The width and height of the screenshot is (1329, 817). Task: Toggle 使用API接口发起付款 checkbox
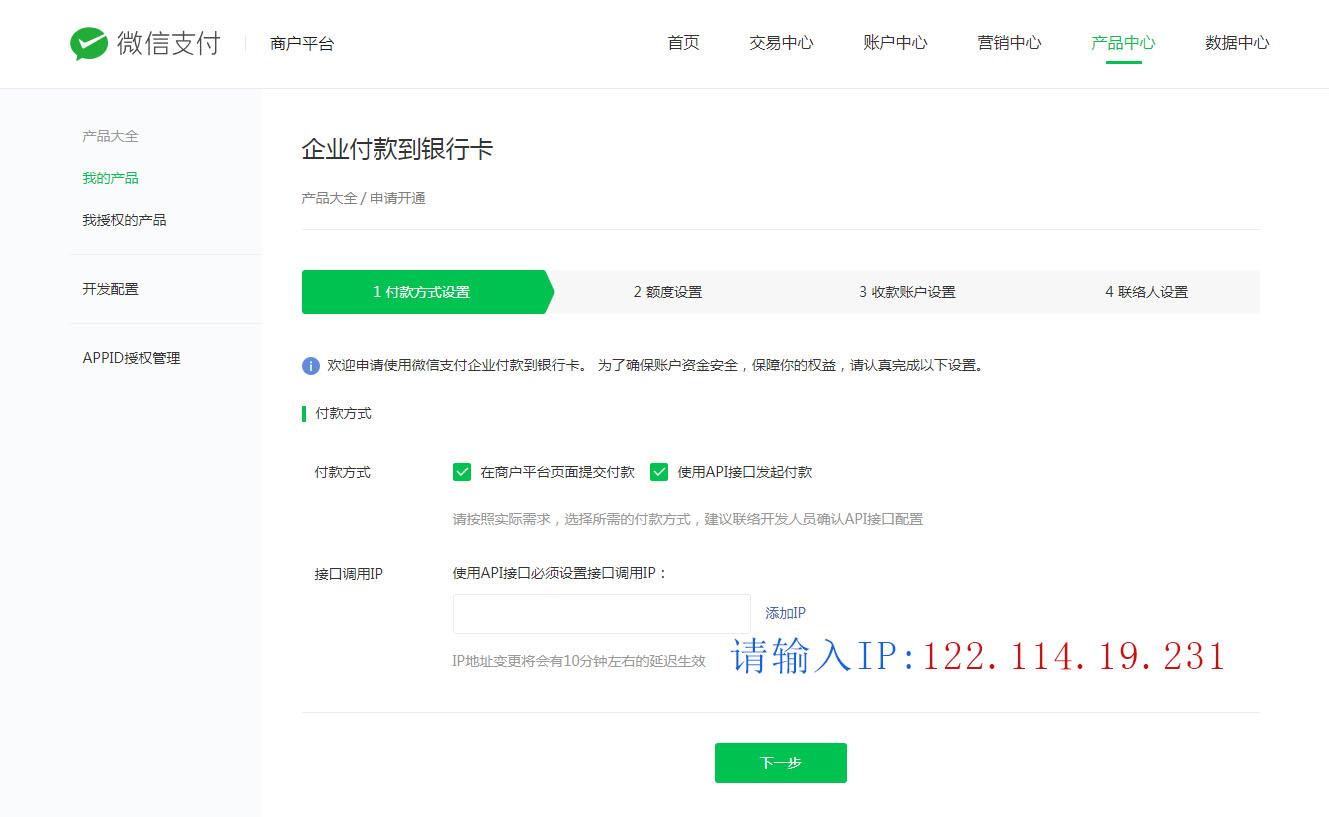pyautogui.click(x=659, y=472)
